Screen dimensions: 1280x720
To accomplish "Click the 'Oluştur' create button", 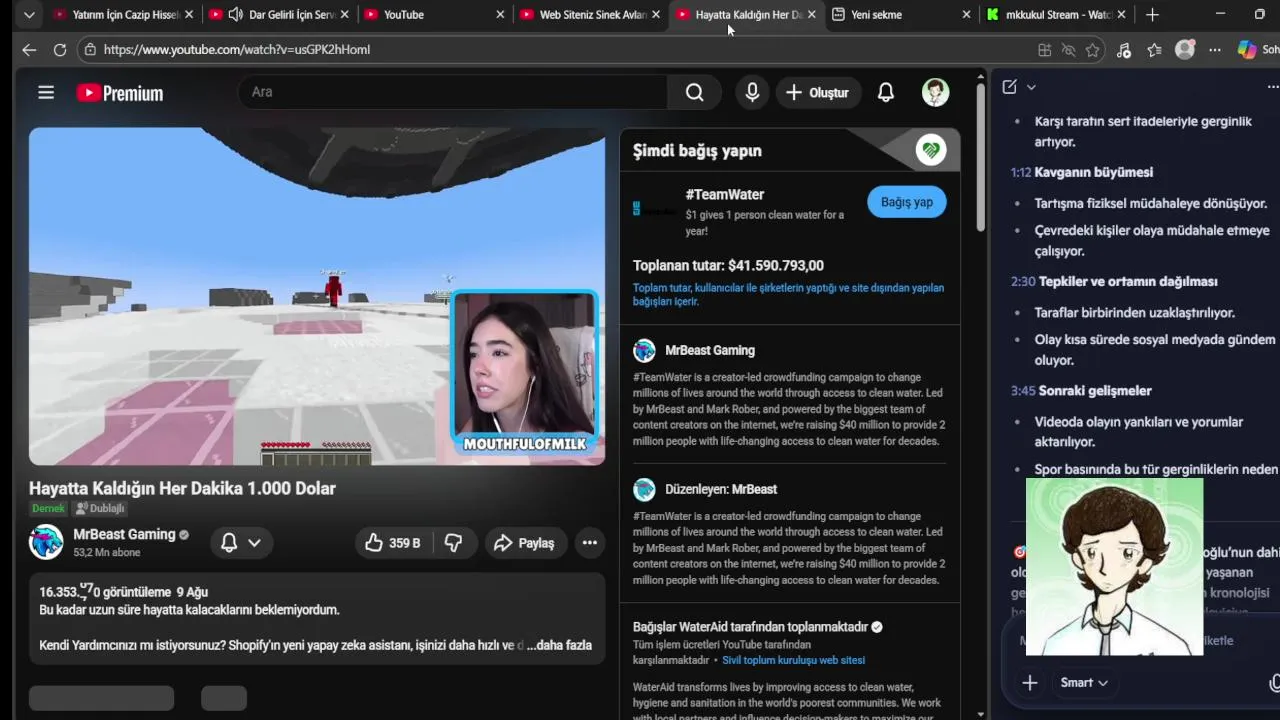I will tap(817, 92).
